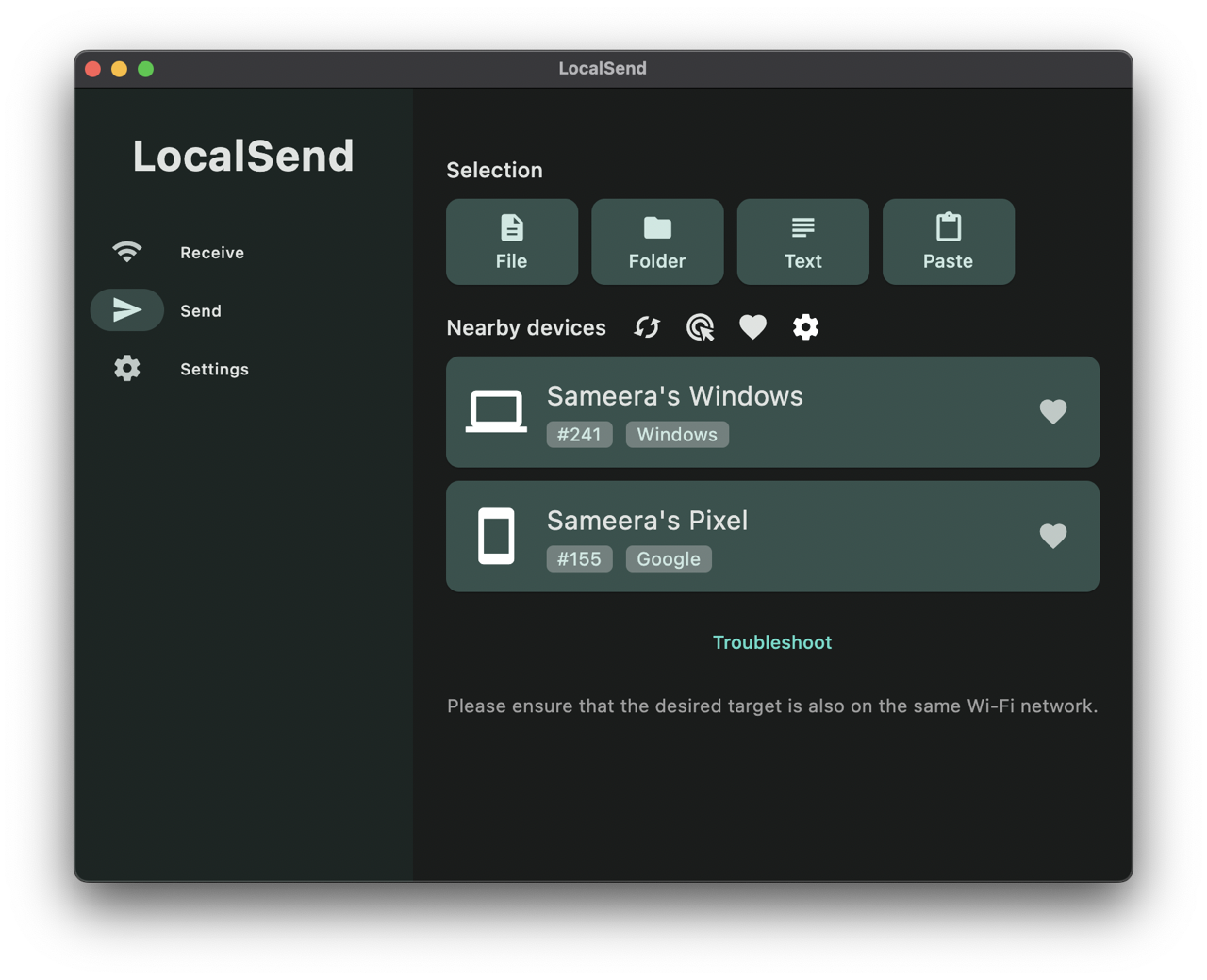The image size is (1207, 980).
Task: Click the phone icon for Sameera's Pixel
Action: (x=496, y=536)
